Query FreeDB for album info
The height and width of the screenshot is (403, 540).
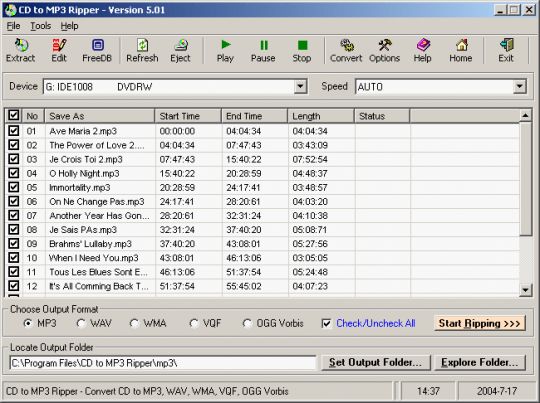point(97,51)
